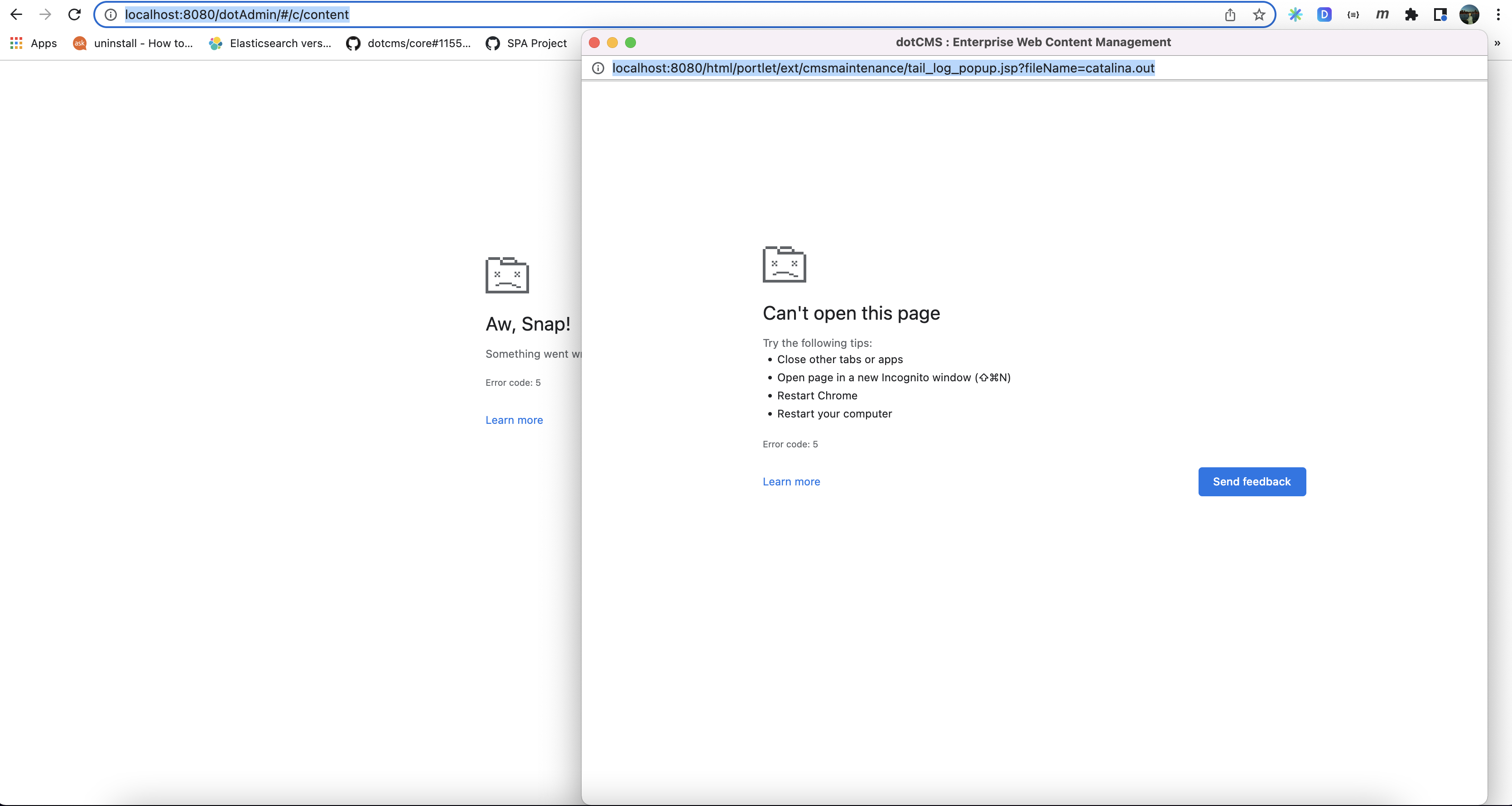Click the Send feedback button
This screenshot has width=1512, height=806.
1252,482
